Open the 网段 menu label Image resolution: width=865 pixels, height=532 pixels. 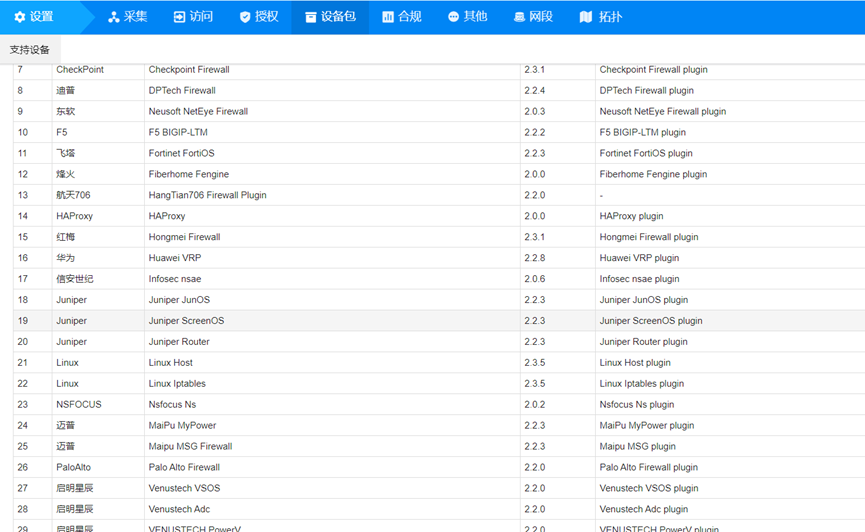(x=541, y=17)
